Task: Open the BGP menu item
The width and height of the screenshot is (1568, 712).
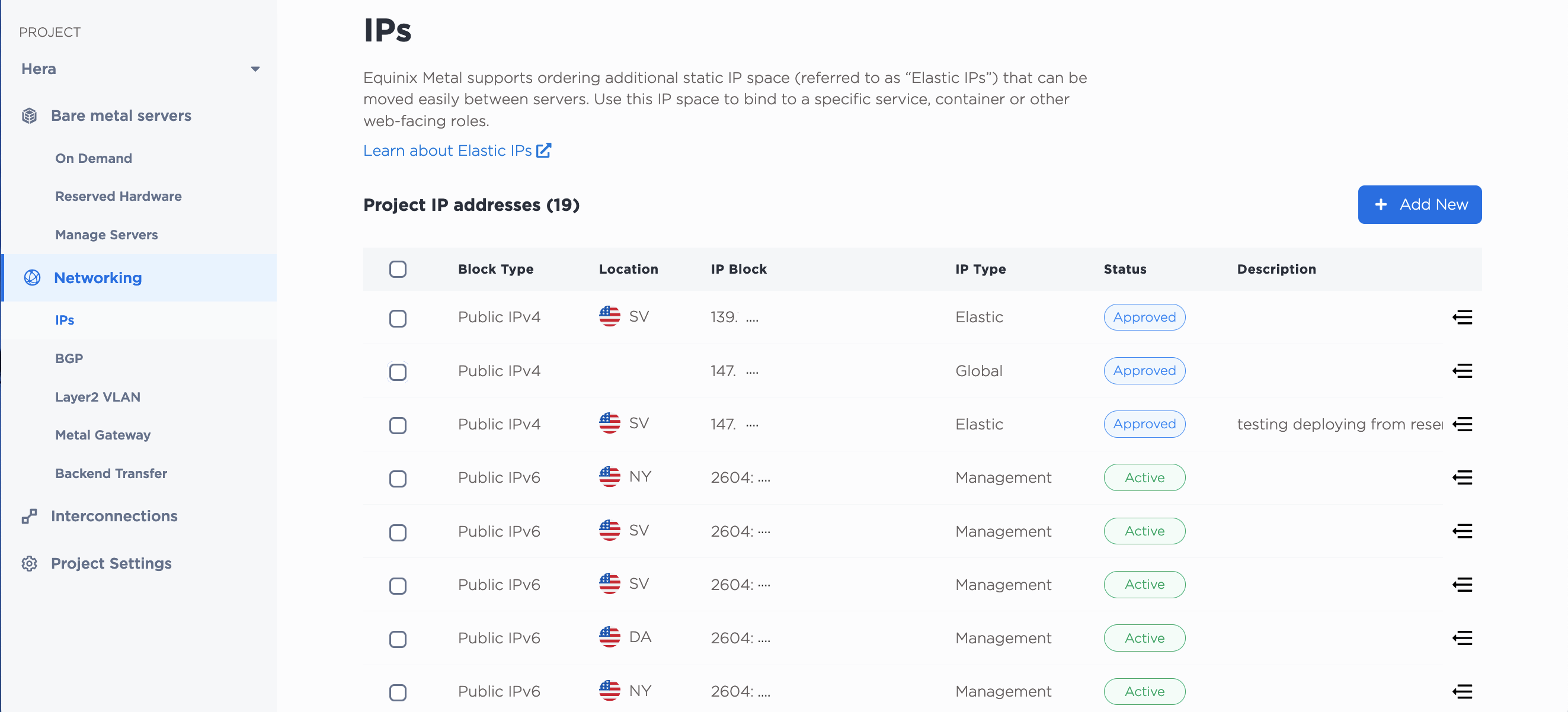Action: pyautogui.click(x=69, y=358)
